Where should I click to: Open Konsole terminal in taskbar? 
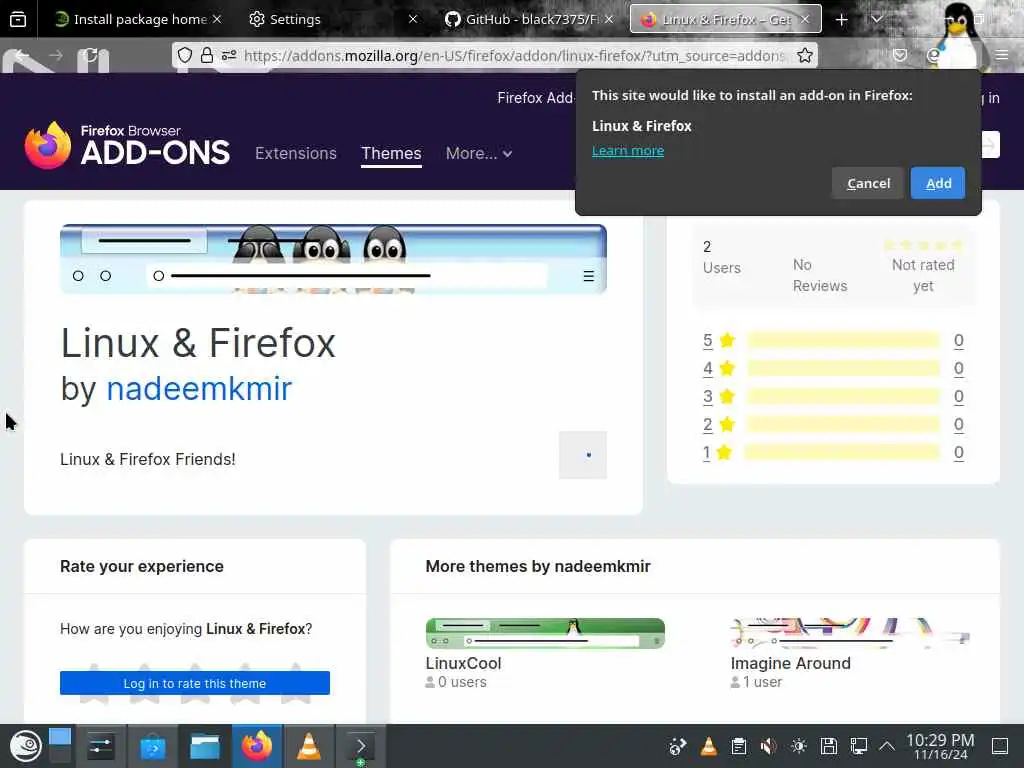pyautogui.click(x=361, y=746)
